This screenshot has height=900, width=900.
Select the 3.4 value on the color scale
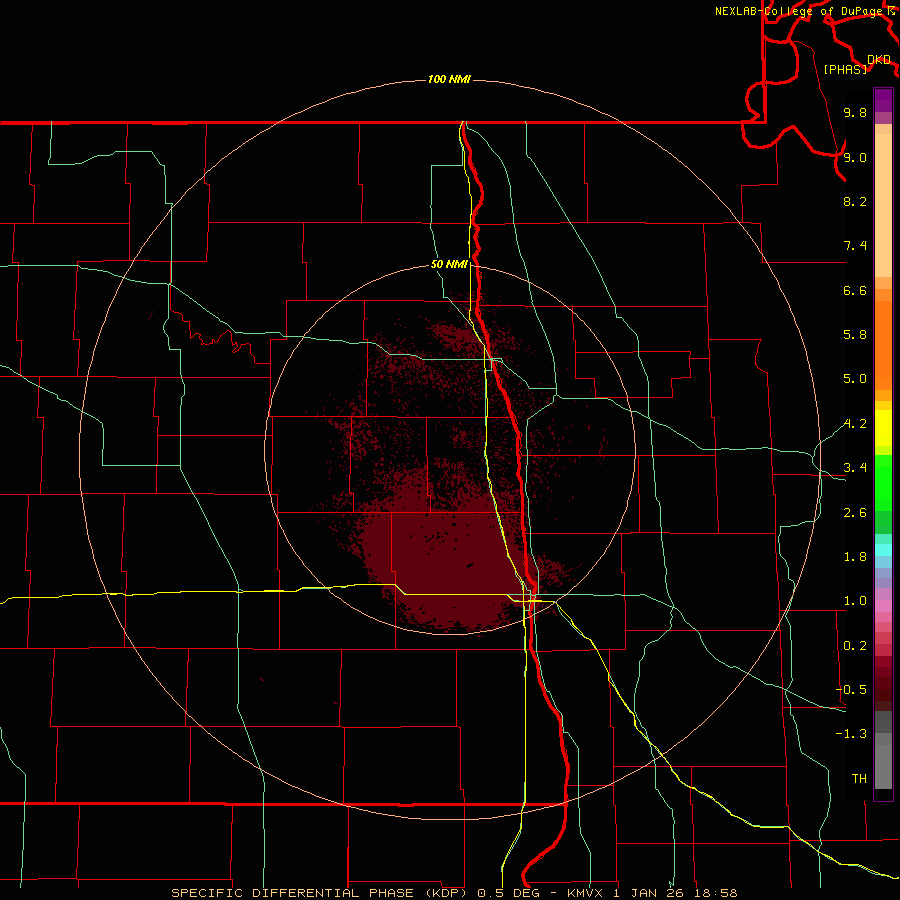[x=855, y=468]
